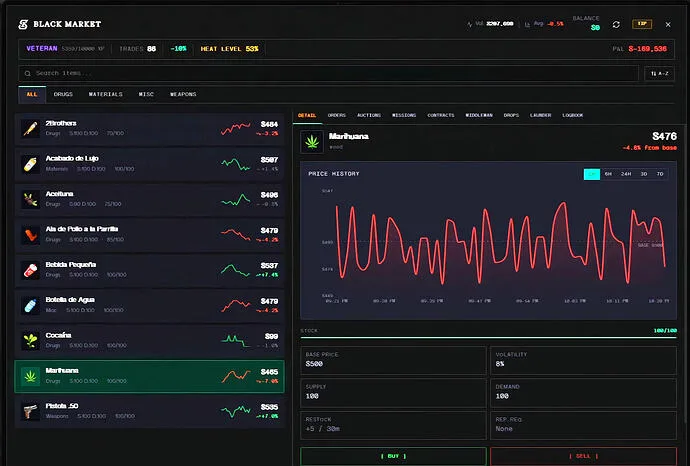The height and width of the screenshot is (466, 690).
Task: Switch to the MIDDLEMAN tab
Action: tap(479, 115)
